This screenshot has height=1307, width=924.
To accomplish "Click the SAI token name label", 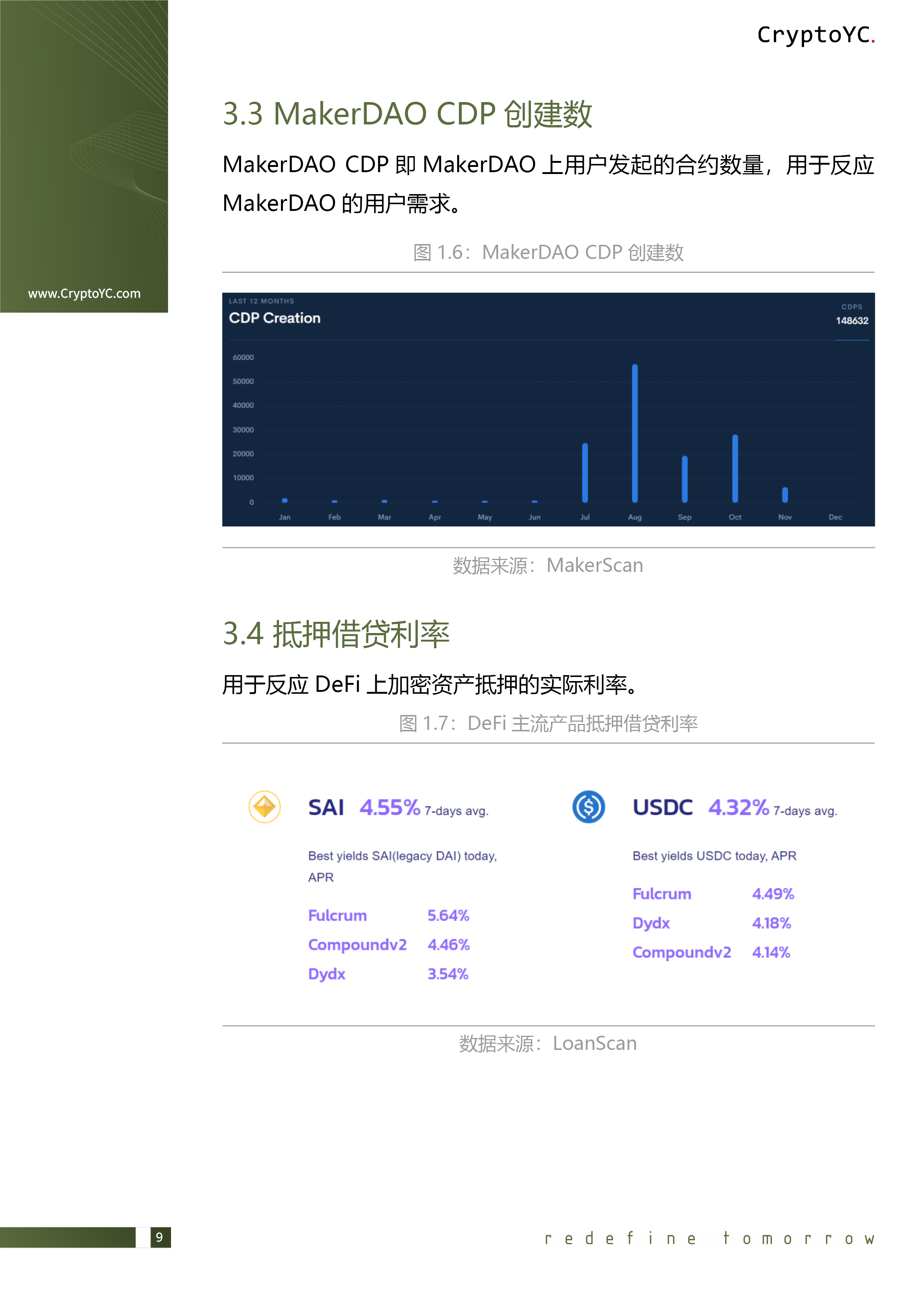I will [x=326, y=807].
